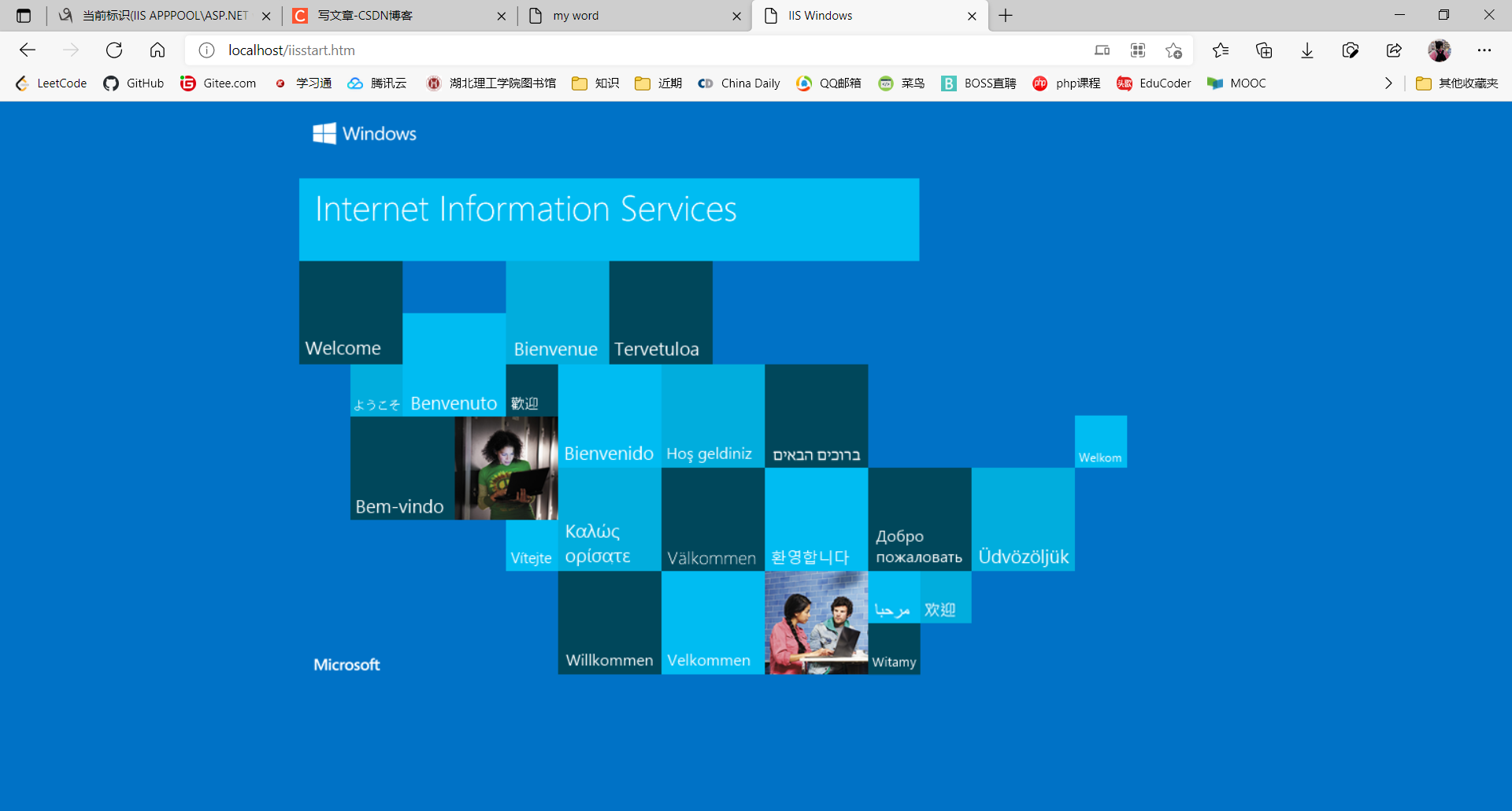Click the browser profile avatar
Viewport: 1512px width, 811px height.
point(1440,50)
